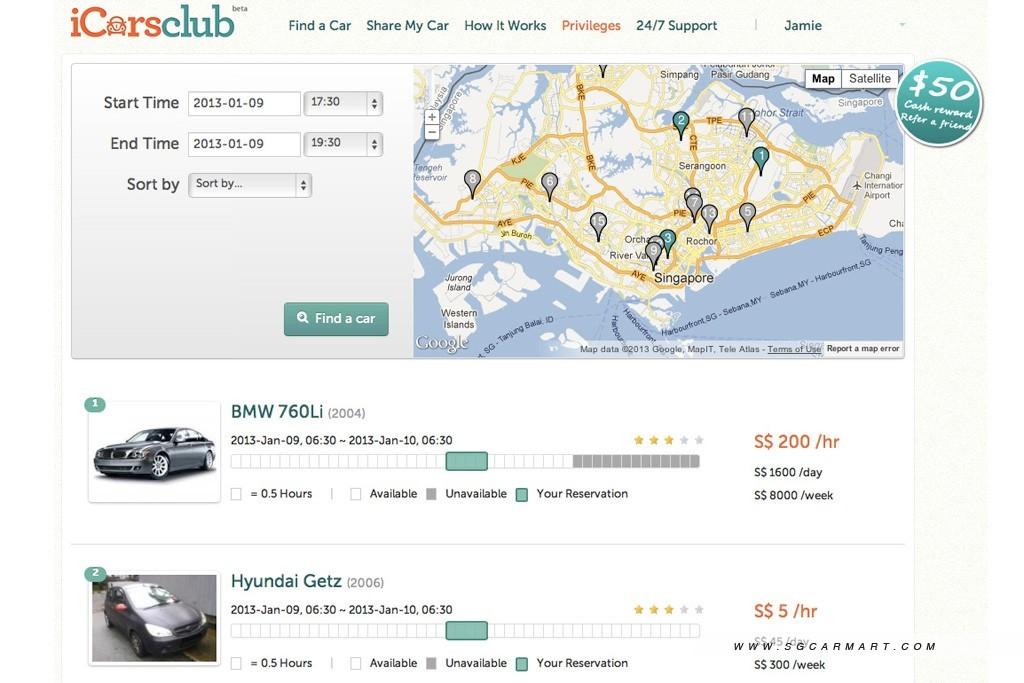Click the iCarsclub logo
Image resolution: width=1024 pixels, height=683 pixels.
click(152, 23)
